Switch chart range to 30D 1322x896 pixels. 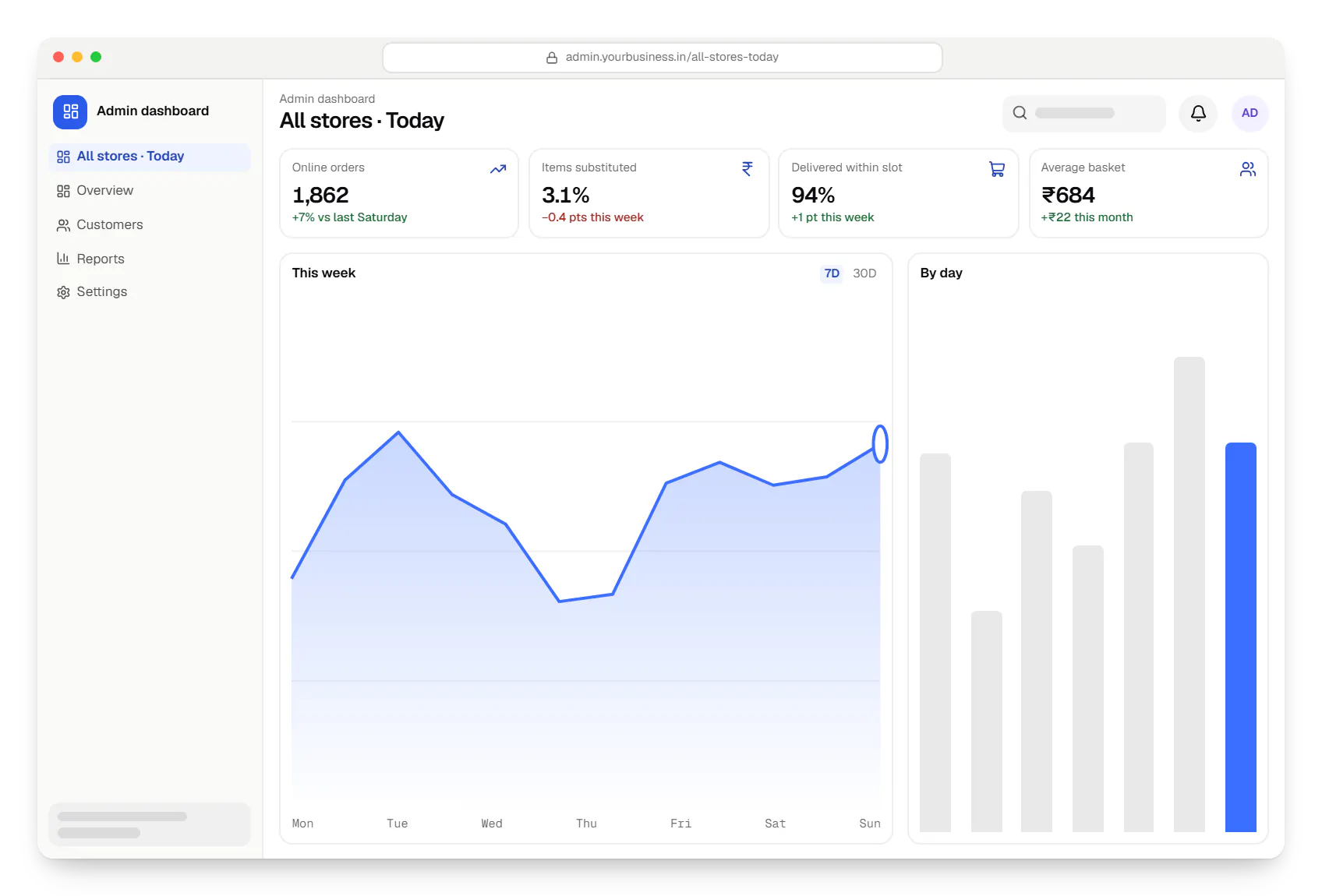tap(864, 273)
